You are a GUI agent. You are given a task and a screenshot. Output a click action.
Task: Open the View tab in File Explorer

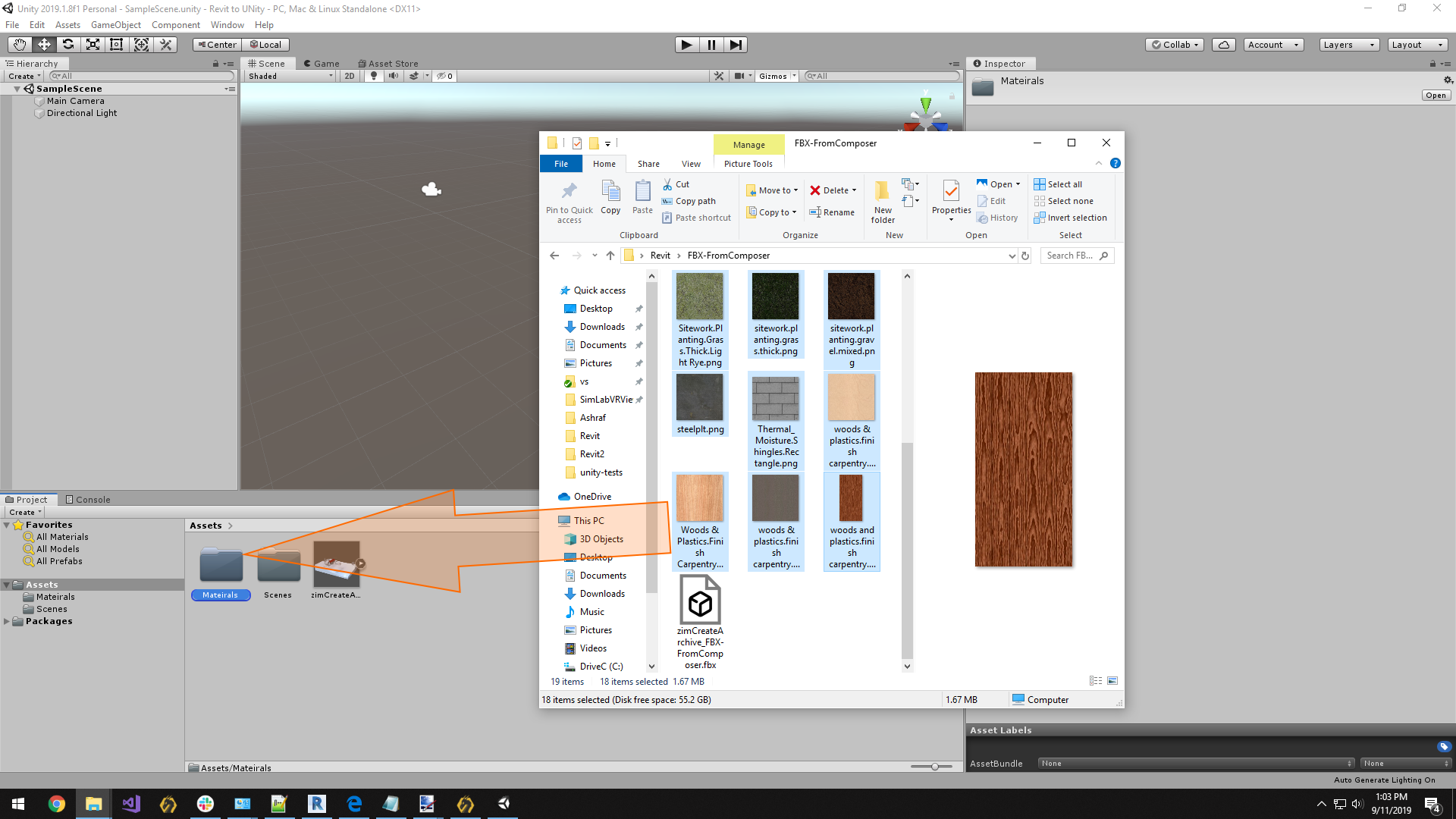pos(691,164)
